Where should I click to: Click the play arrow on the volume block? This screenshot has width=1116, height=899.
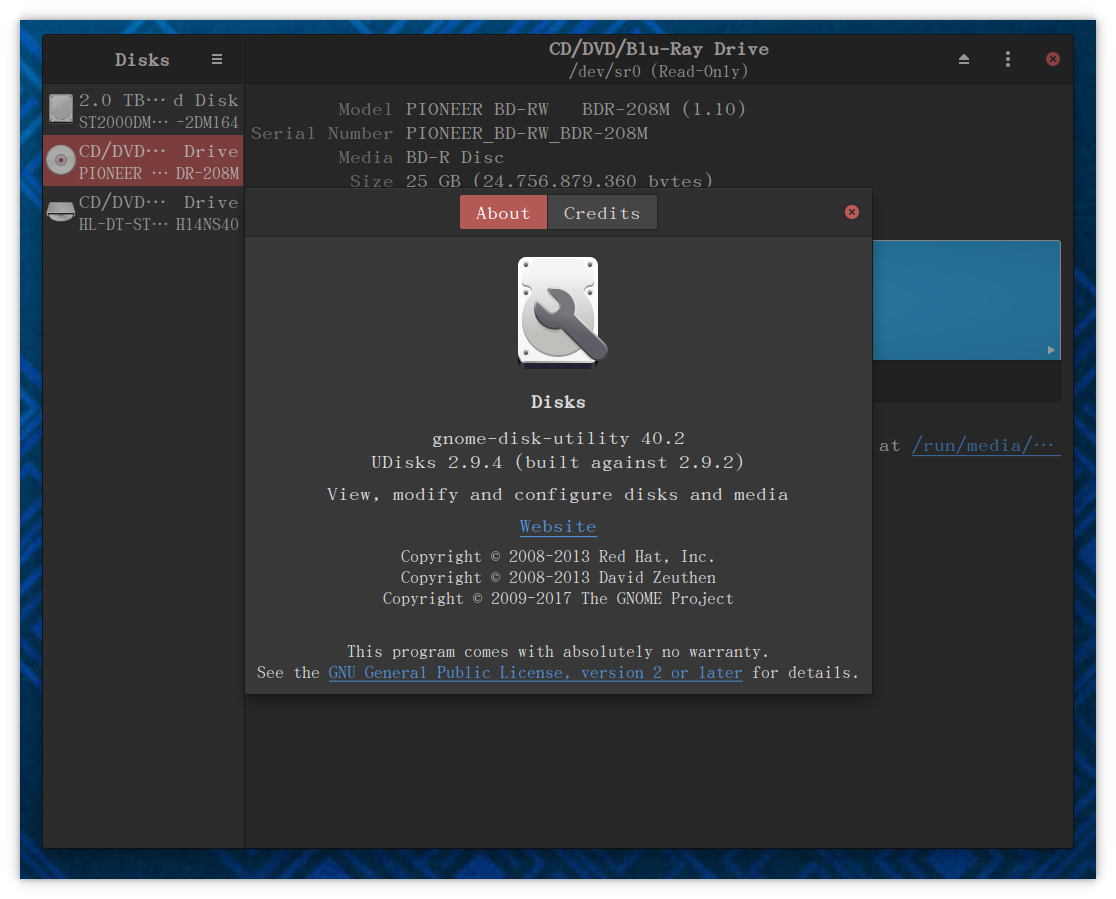click(1051, 349)
